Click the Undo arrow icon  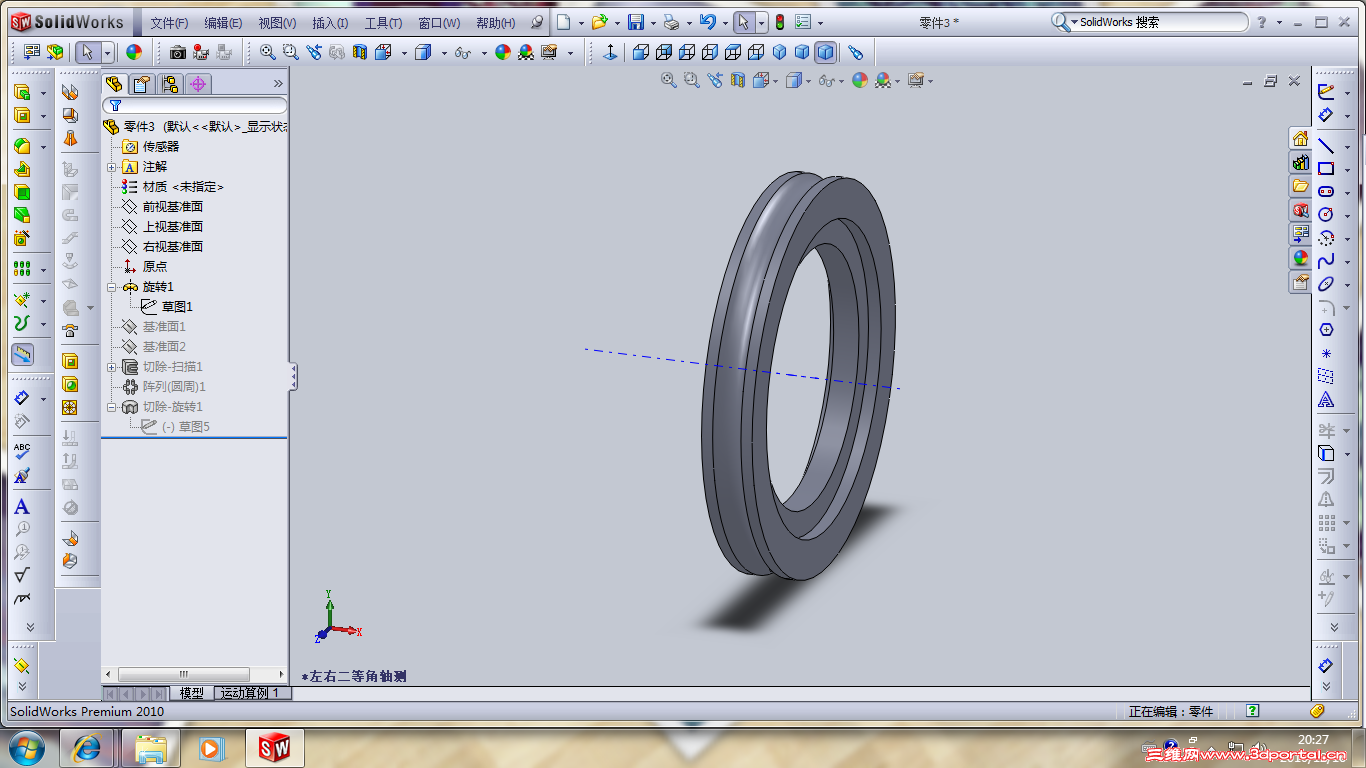[x=707, y=22]
